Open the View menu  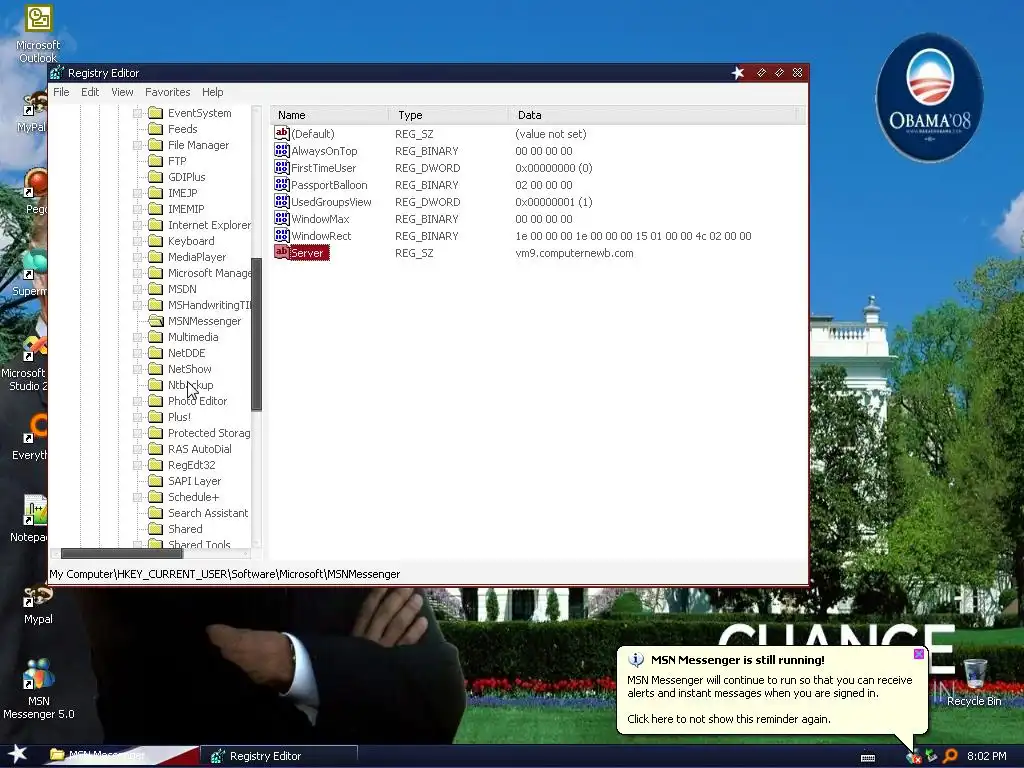(x=122, y=92)
